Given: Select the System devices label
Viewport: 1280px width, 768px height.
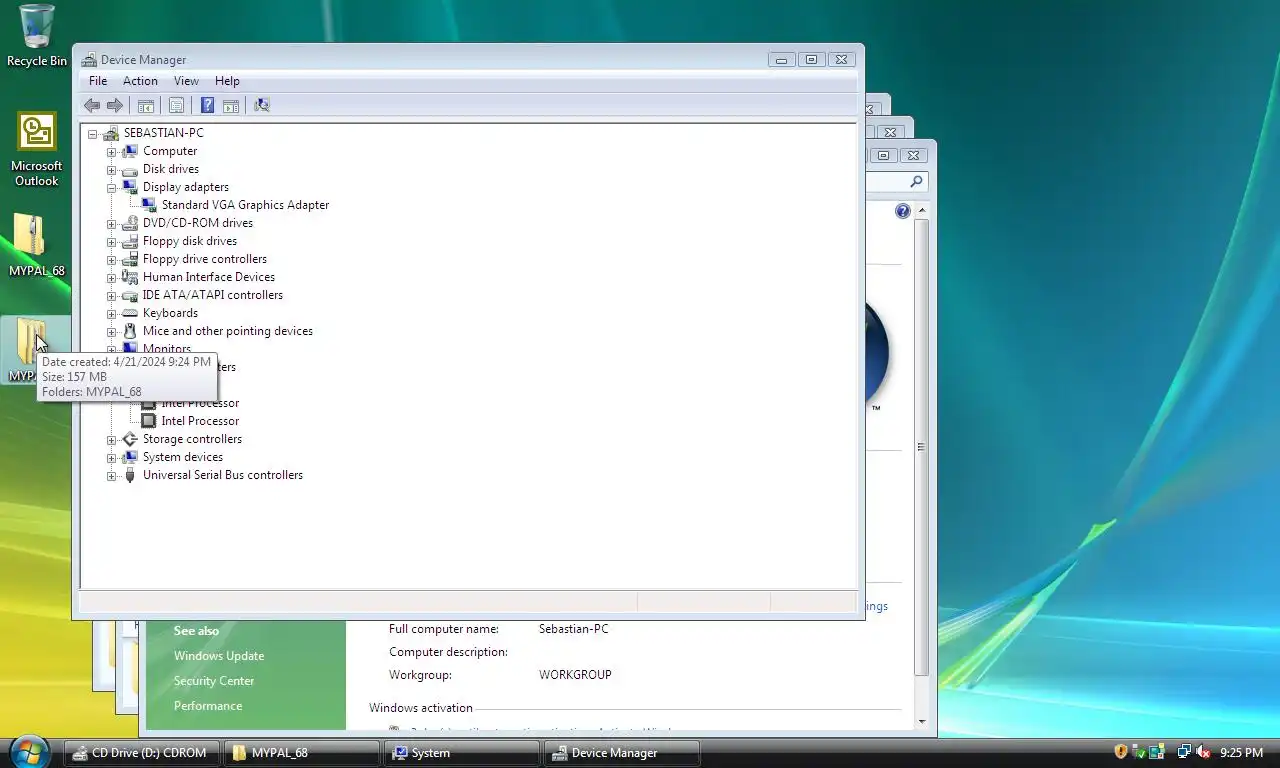Looking at the screenshot, I should (x=183, y=457).
